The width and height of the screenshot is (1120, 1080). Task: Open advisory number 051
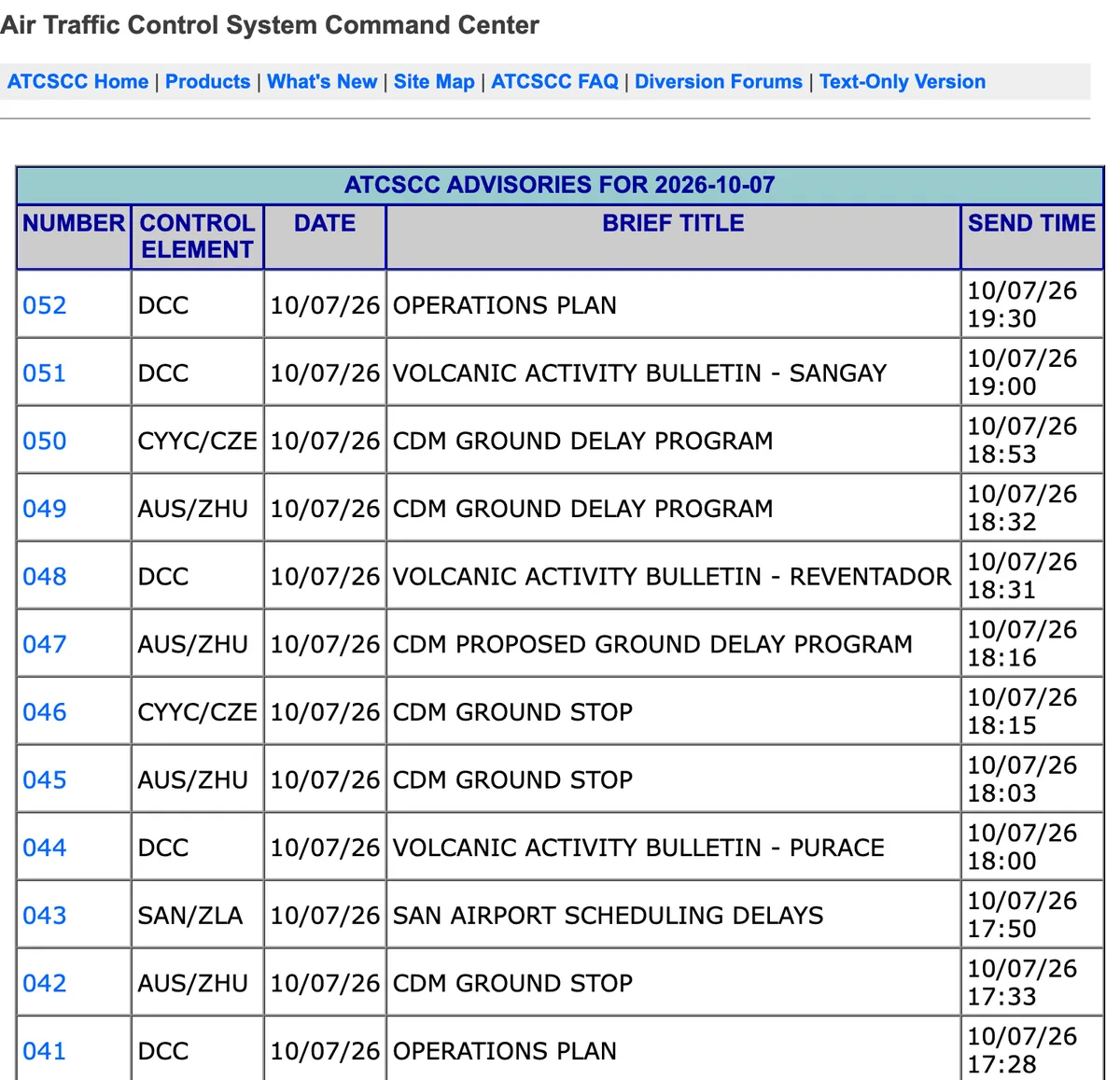coord(45,373)
